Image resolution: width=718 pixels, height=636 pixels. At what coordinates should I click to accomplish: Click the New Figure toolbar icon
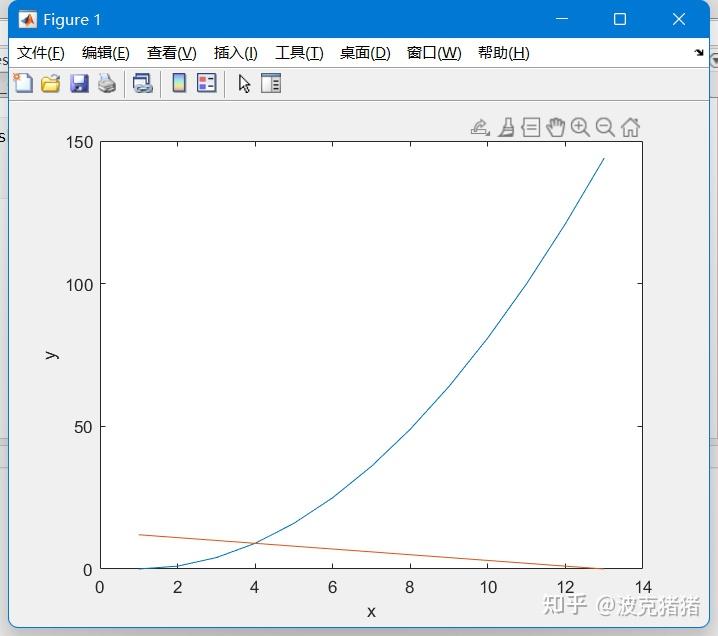[23, 84]
